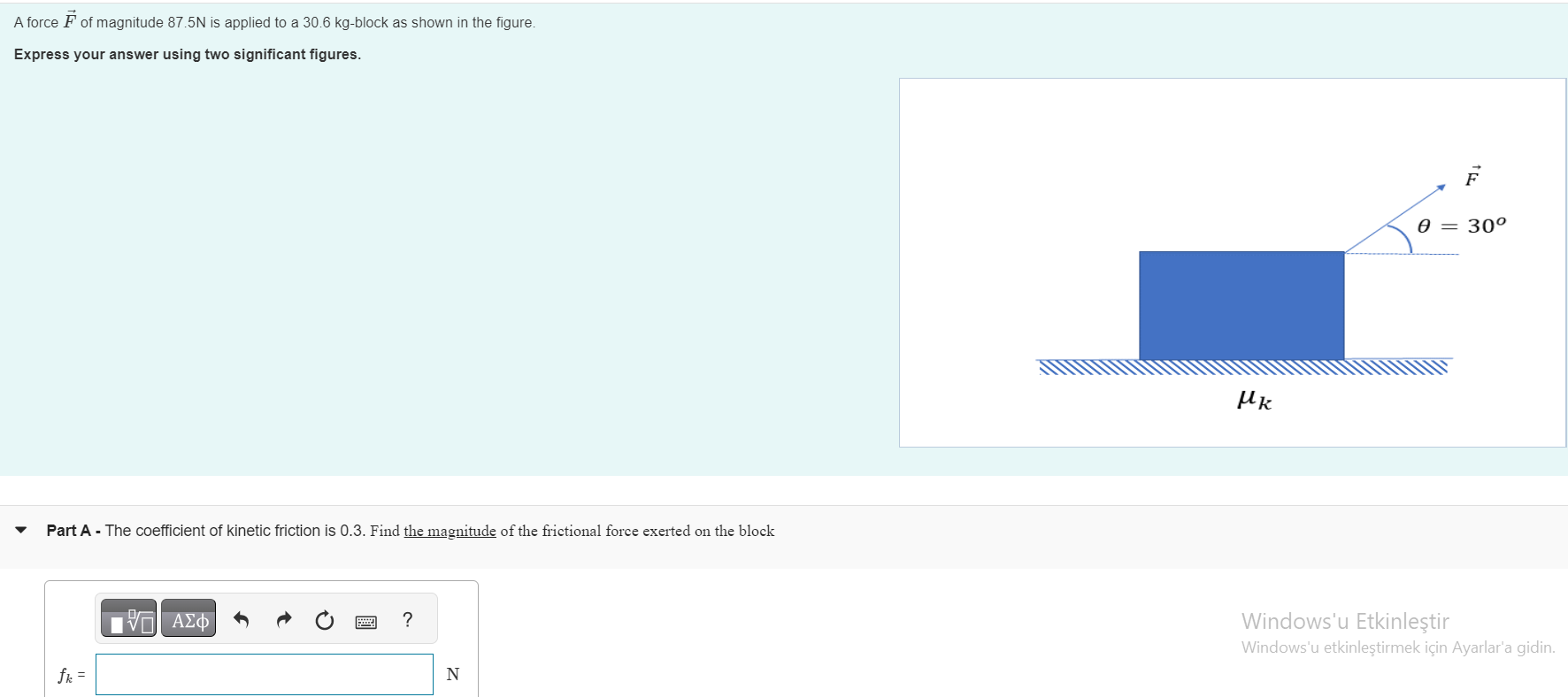Click the redo arrow icon

click(283, 619)
